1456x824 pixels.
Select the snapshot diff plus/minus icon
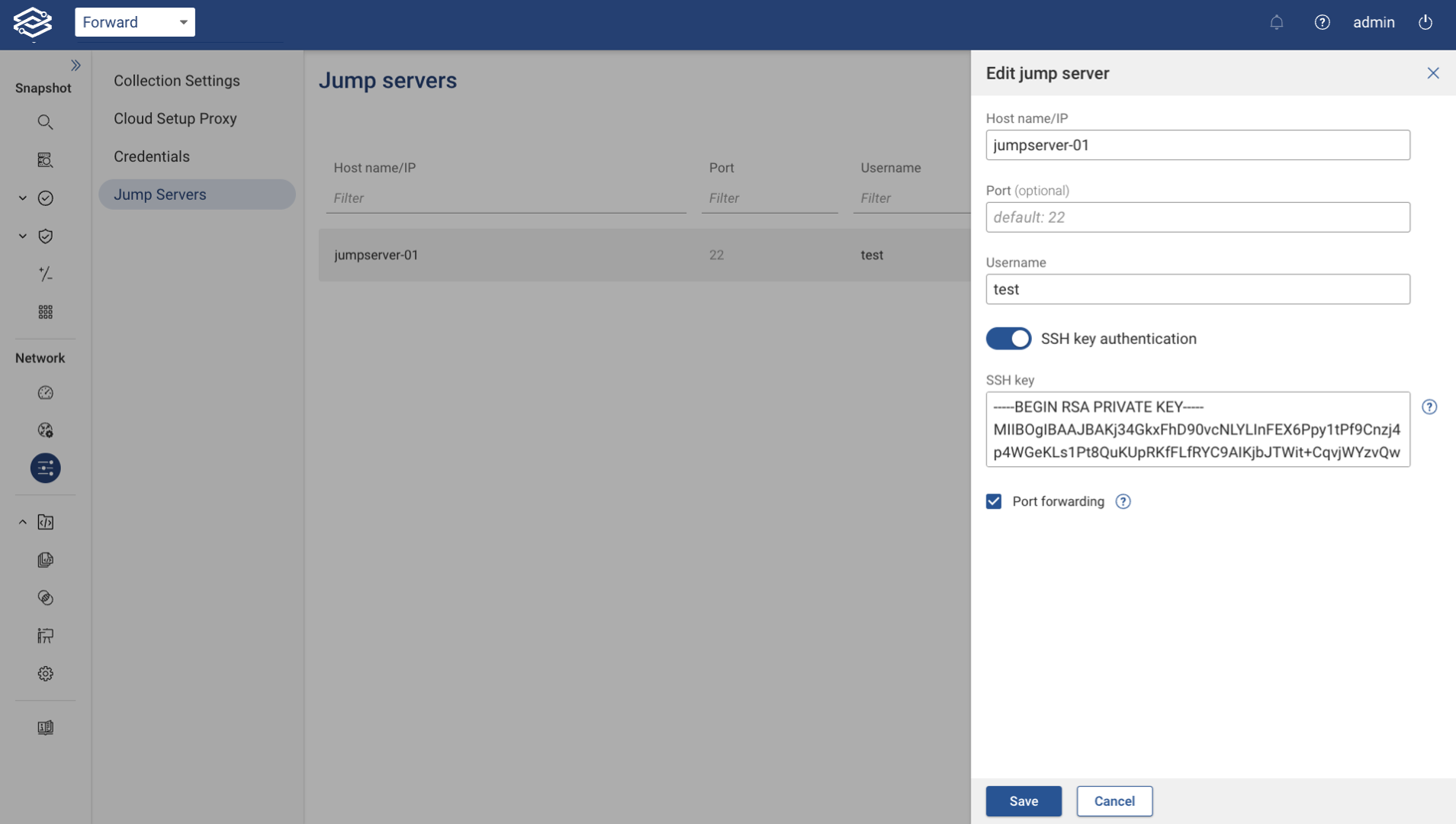tap(45, 274)
